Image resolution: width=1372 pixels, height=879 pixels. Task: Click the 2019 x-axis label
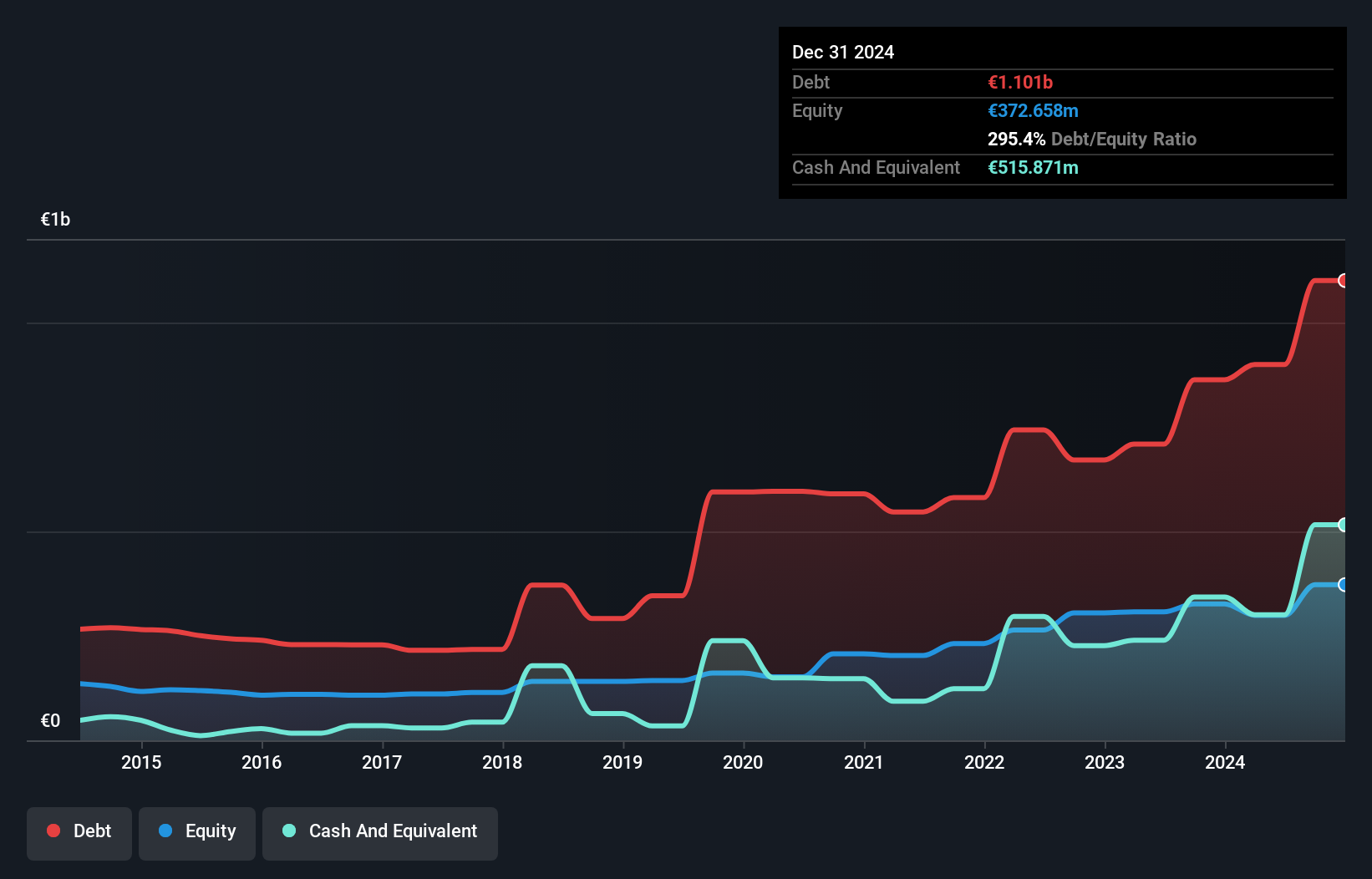(x=622, y=762)
